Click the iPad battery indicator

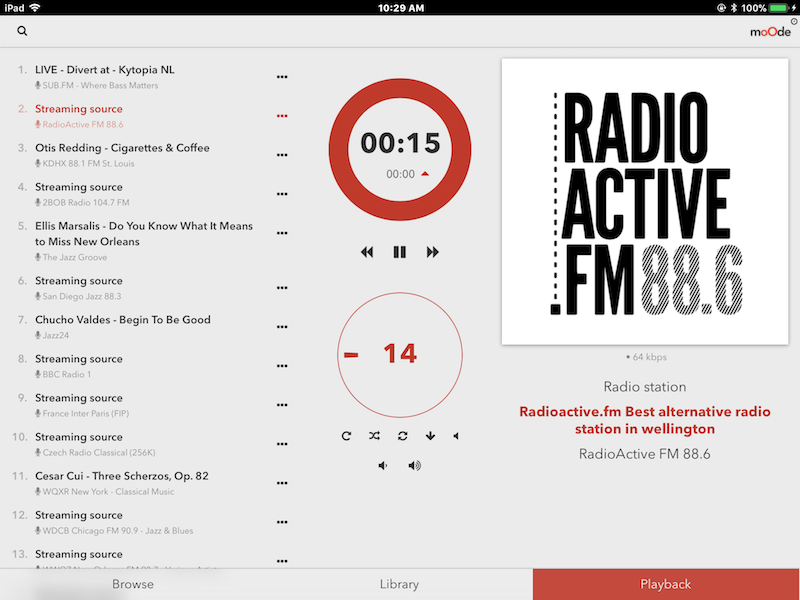click(779, 8)
